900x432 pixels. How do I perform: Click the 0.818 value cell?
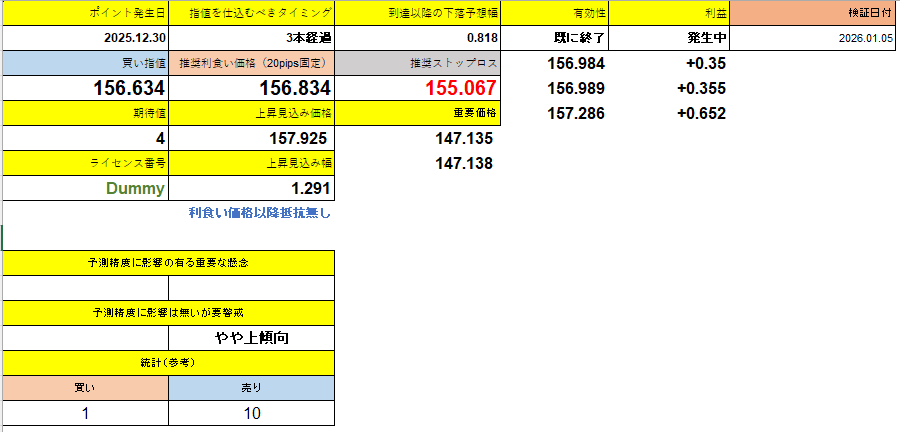(418, 38)
